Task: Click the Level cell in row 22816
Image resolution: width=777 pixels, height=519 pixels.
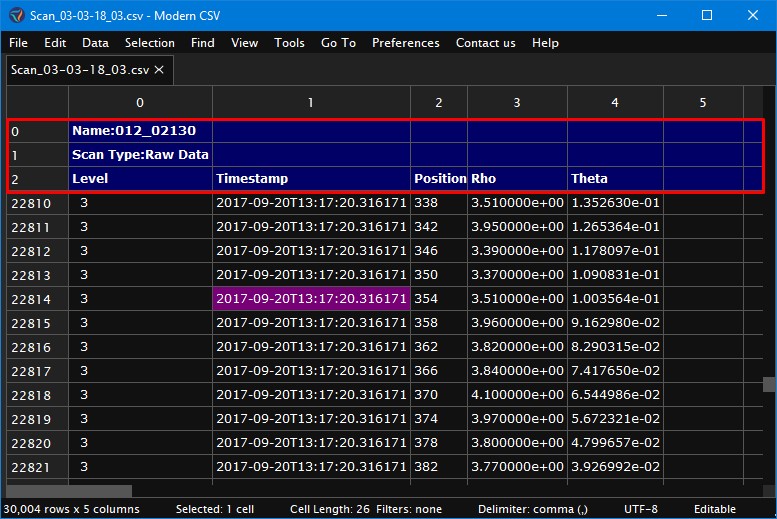Action: [x=140, y=347]
